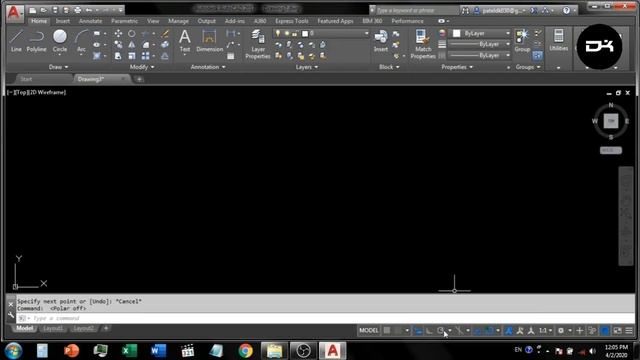Image resolution: width=640 pixels, height=360 pixels.
Task: Click the 2D Wireframe visual style label
Action: 47,92
